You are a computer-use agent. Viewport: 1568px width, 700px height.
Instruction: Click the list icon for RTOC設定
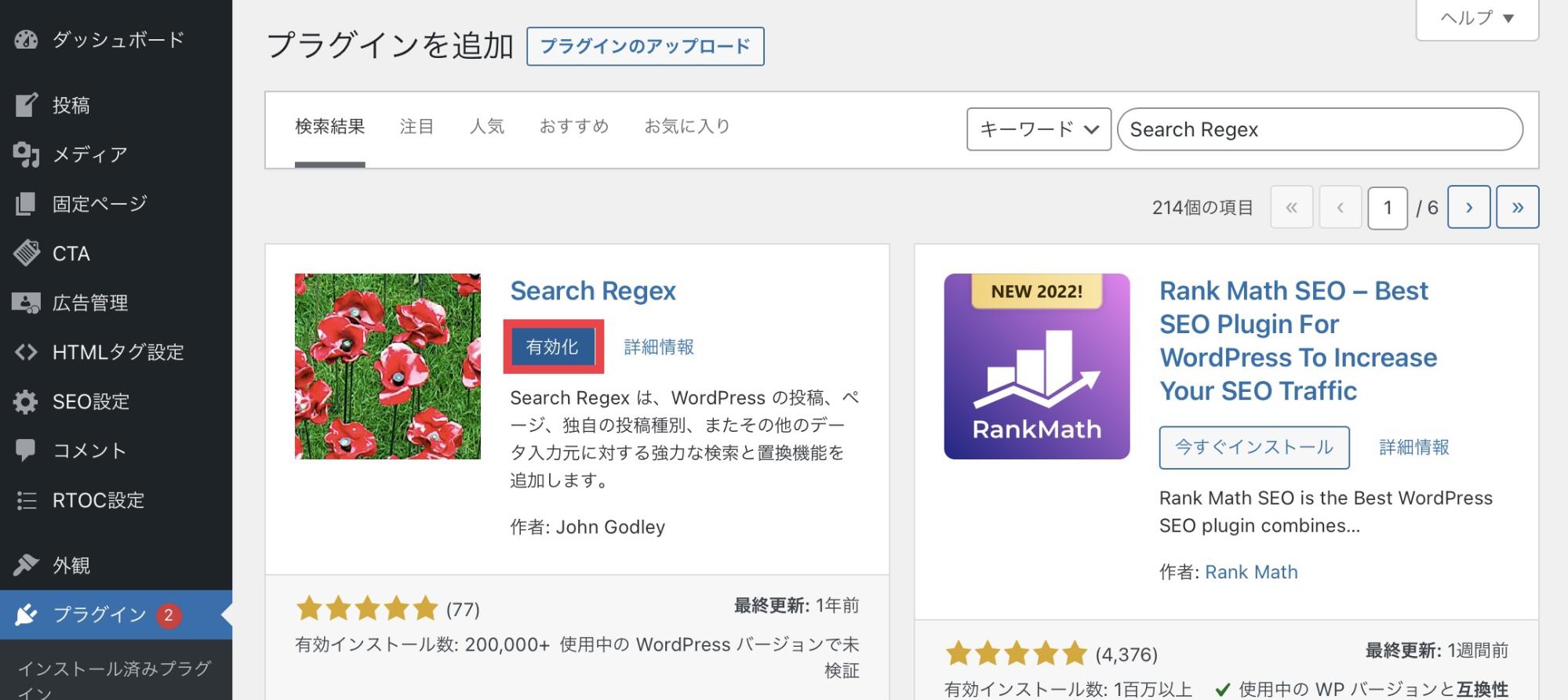point(26,500)
